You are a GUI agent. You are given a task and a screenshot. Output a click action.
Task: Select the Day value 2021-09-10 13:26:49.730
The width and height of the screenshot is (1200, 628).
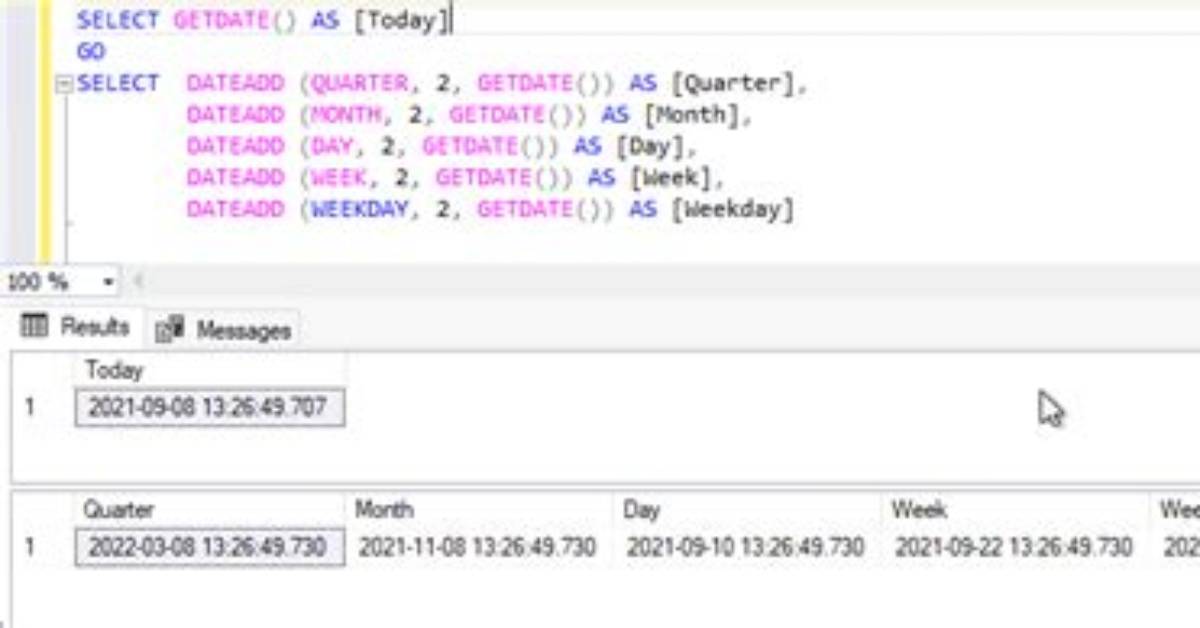[746, 547]
